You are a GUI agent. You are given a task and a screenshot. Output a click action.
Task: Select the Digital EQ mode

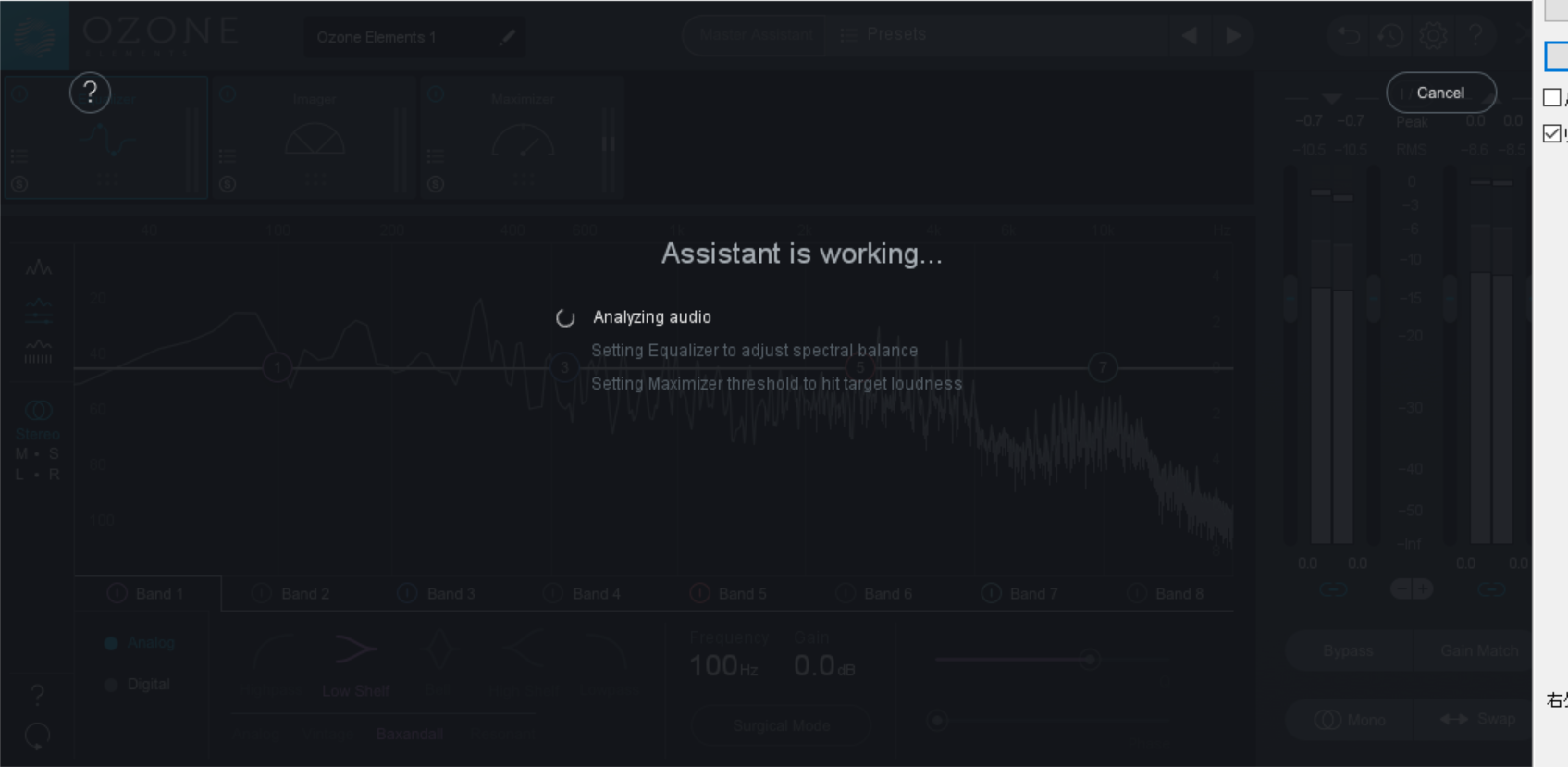138,685
